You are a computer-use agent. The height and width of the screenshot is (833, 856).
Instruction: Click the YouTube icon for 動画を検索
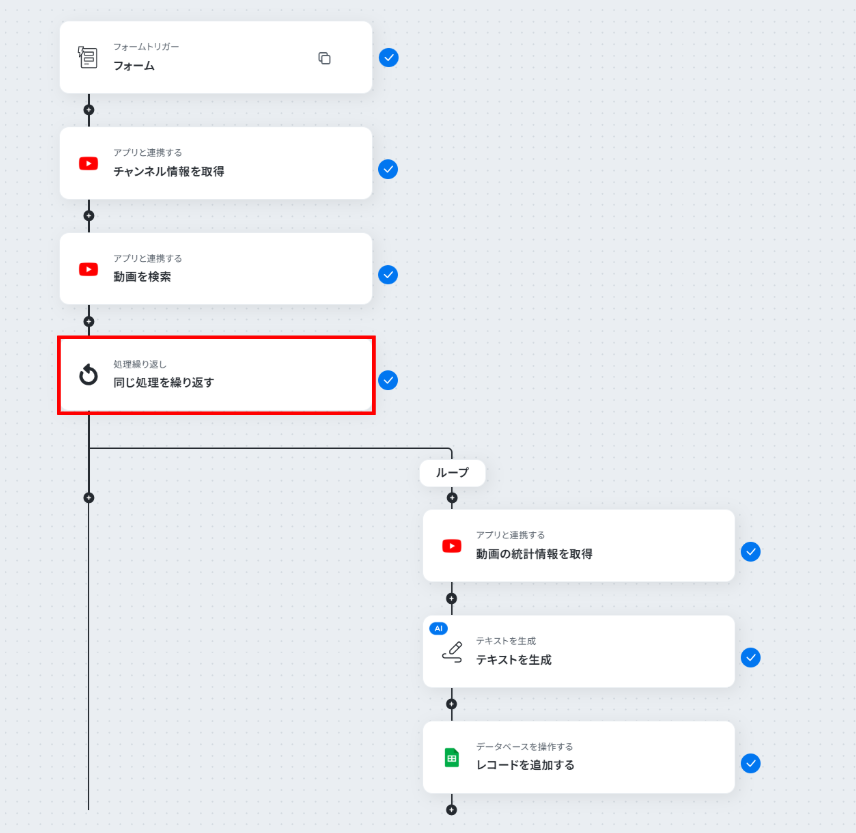(x=88, y=269)
